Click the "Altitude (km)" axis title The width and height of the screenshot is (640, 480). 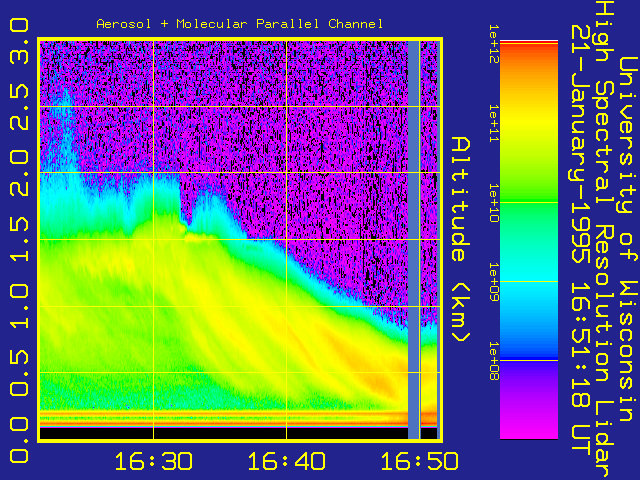(461, 239)
